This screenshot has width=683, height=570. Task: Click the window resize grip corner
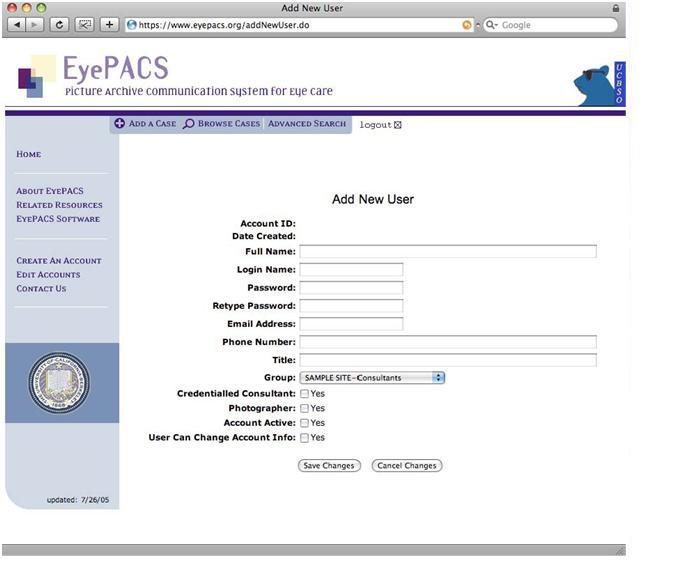tap(620, 551)
